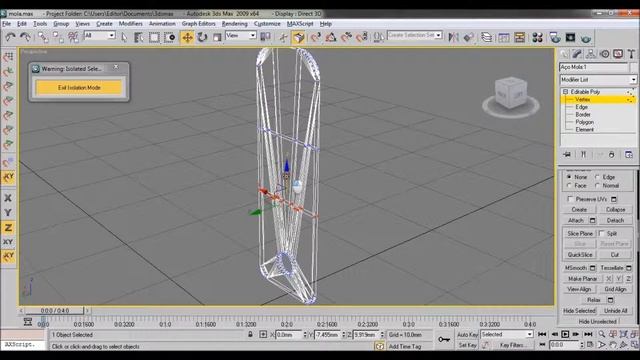The width and height of the screenshot is (640, 360).
Task: Open the Create Selection Set dropdown
Action: coord(415,36)
